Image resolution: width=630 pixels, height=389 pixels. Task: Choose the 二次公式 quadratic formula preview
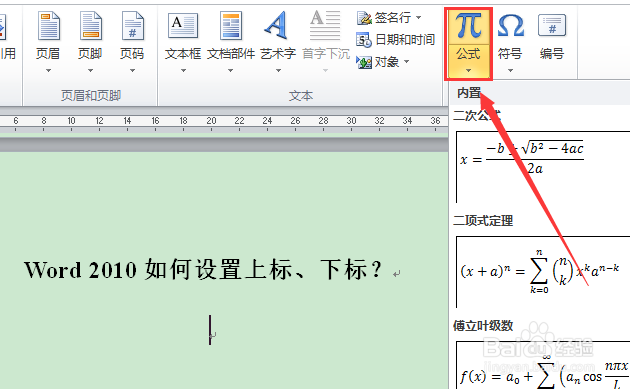tap(543, 167)
